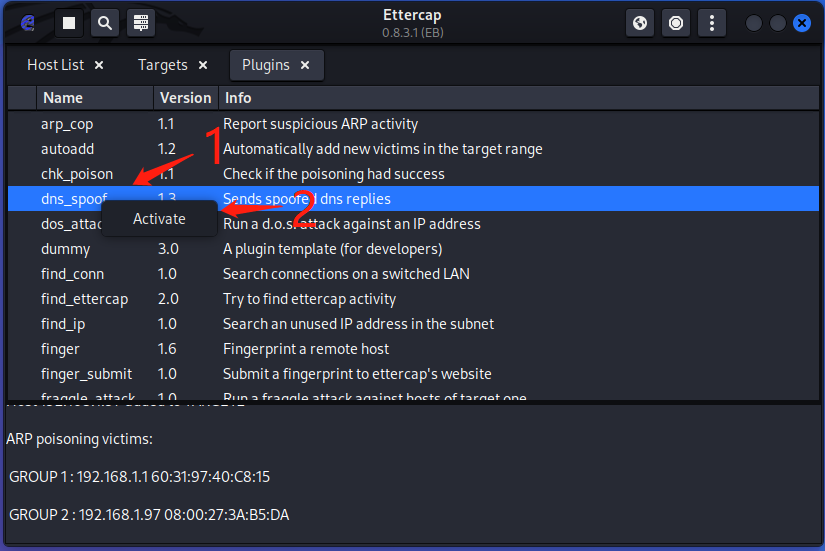Close the Plugins tab

point(305,65)
